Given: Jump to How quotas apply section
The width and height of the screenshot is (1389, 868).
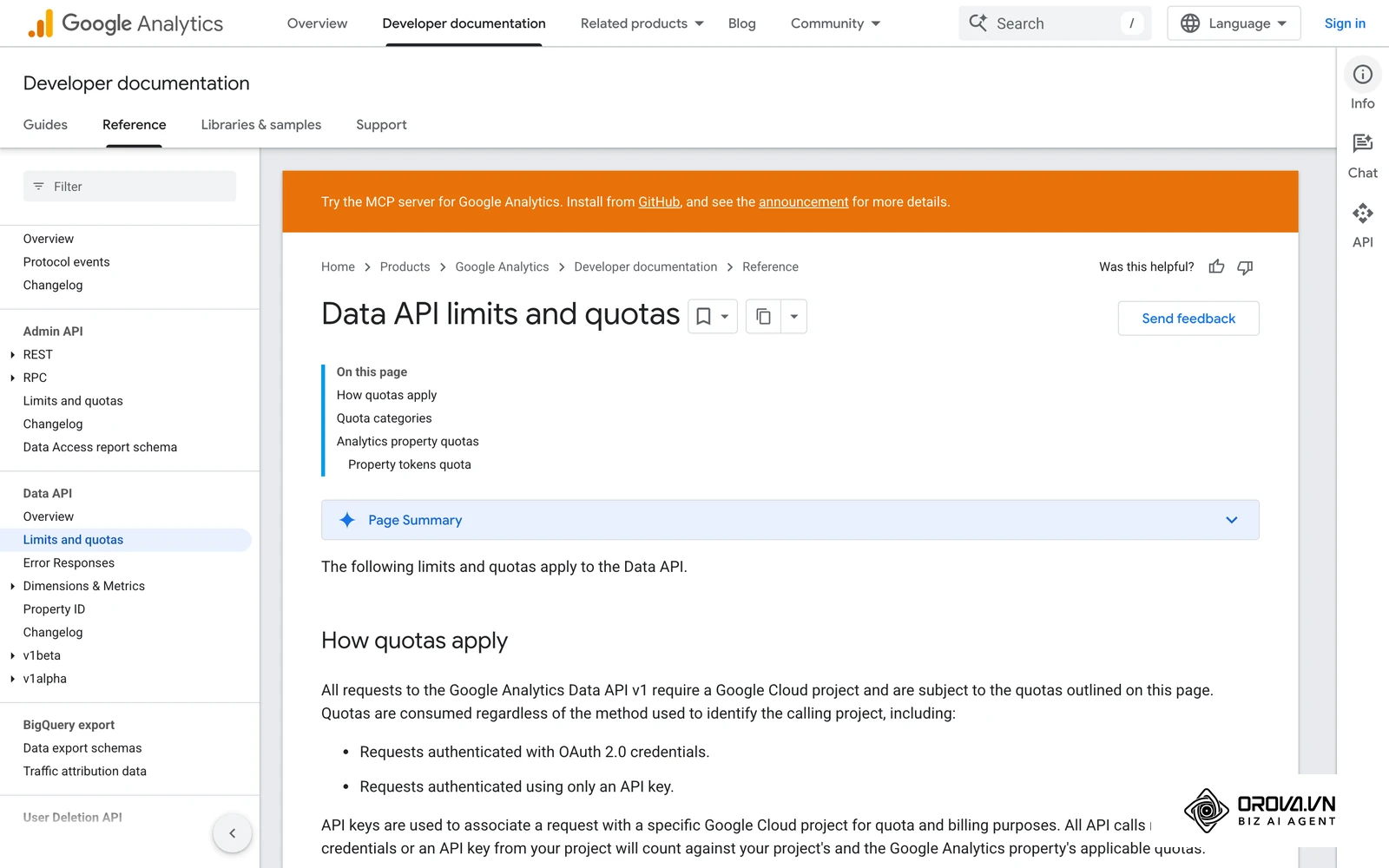Looking at the screenshot, I should point(386,395).
